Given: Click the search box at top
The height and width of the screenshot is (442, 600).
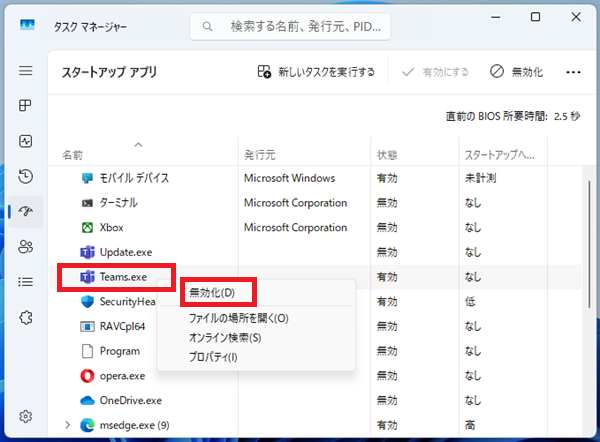Looking at the screenshot, I should tap(290, 26).
